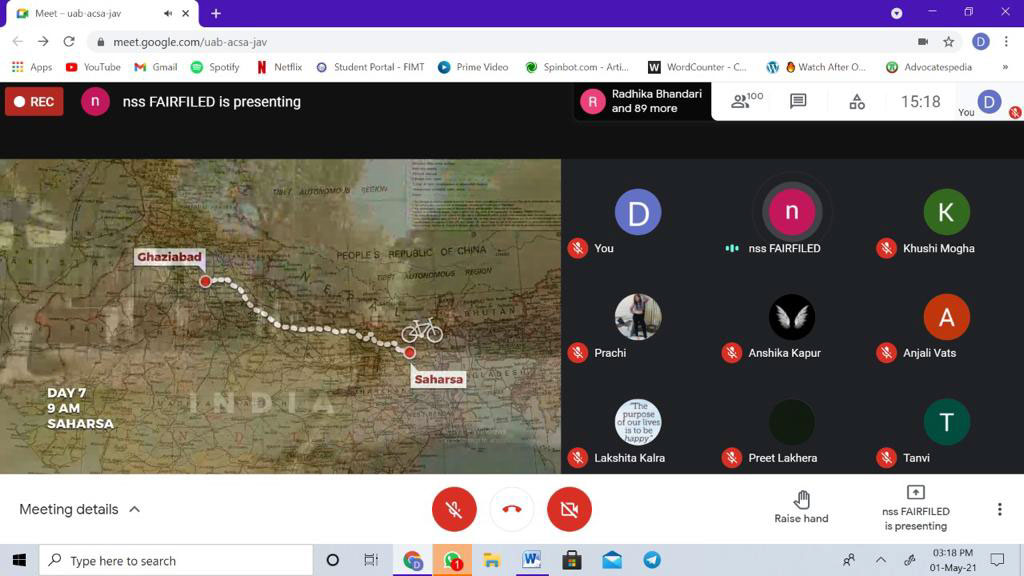The width and height of the screenshot is (1024, 576).
Task: Show more bookmarks with chevron
Action: coord(1004,67)
